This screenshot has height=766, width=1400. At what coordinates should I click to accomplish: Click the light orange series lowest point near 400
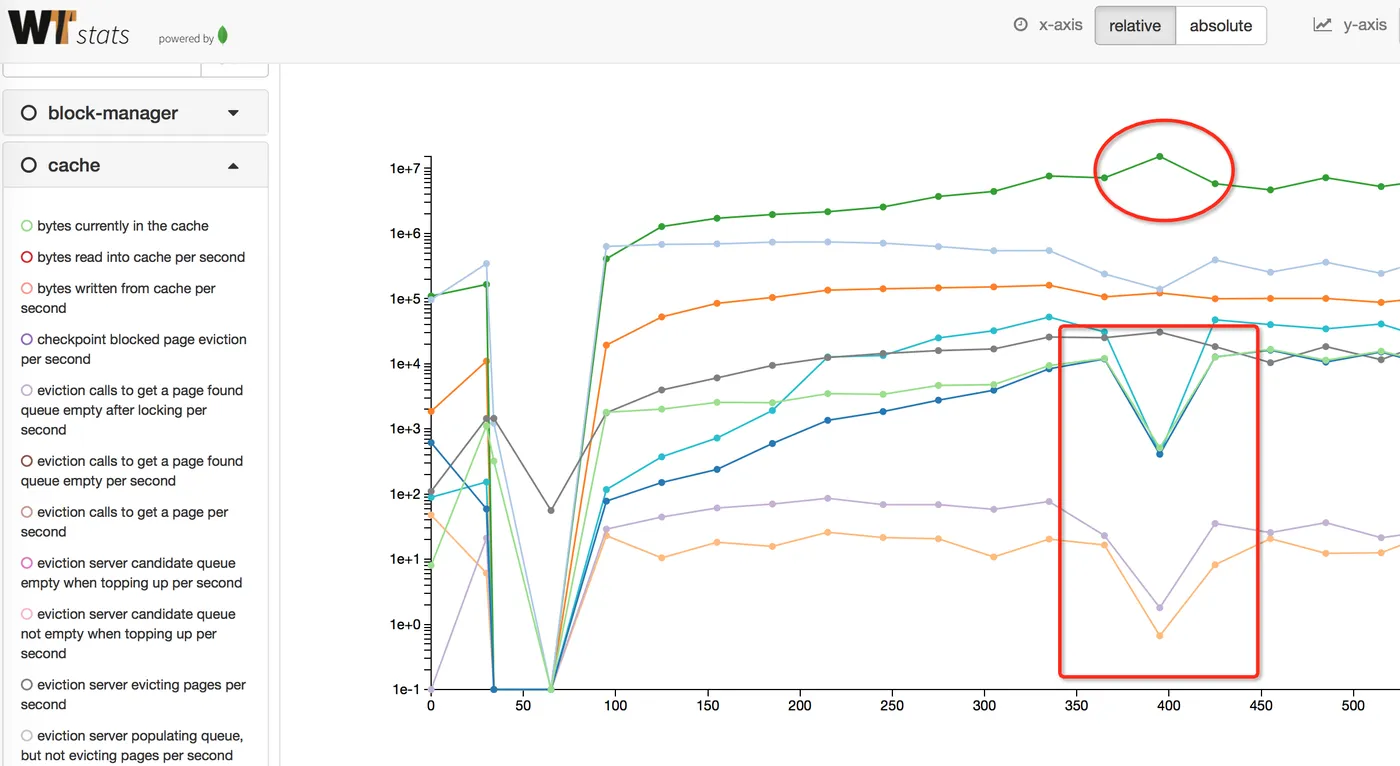pos(1160,636)
